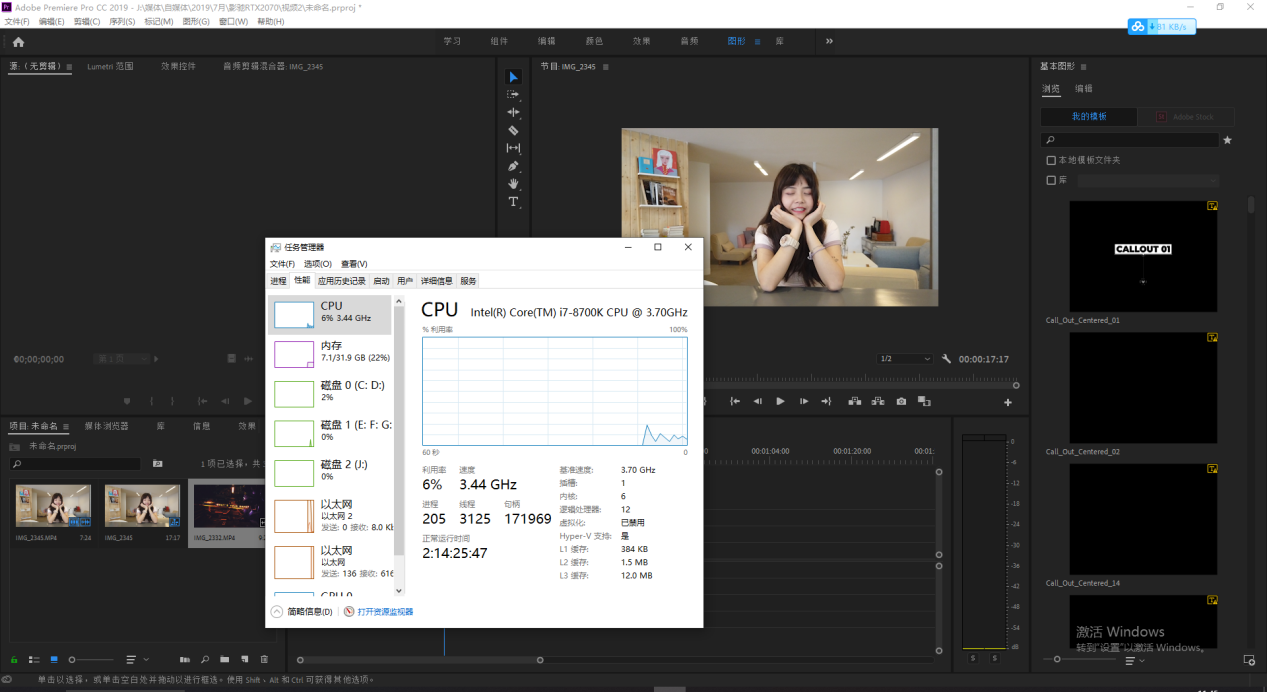Open the 详细信息 tab in Task Manager
Screen dimensions: 1267x692
[x=436, y=281]
